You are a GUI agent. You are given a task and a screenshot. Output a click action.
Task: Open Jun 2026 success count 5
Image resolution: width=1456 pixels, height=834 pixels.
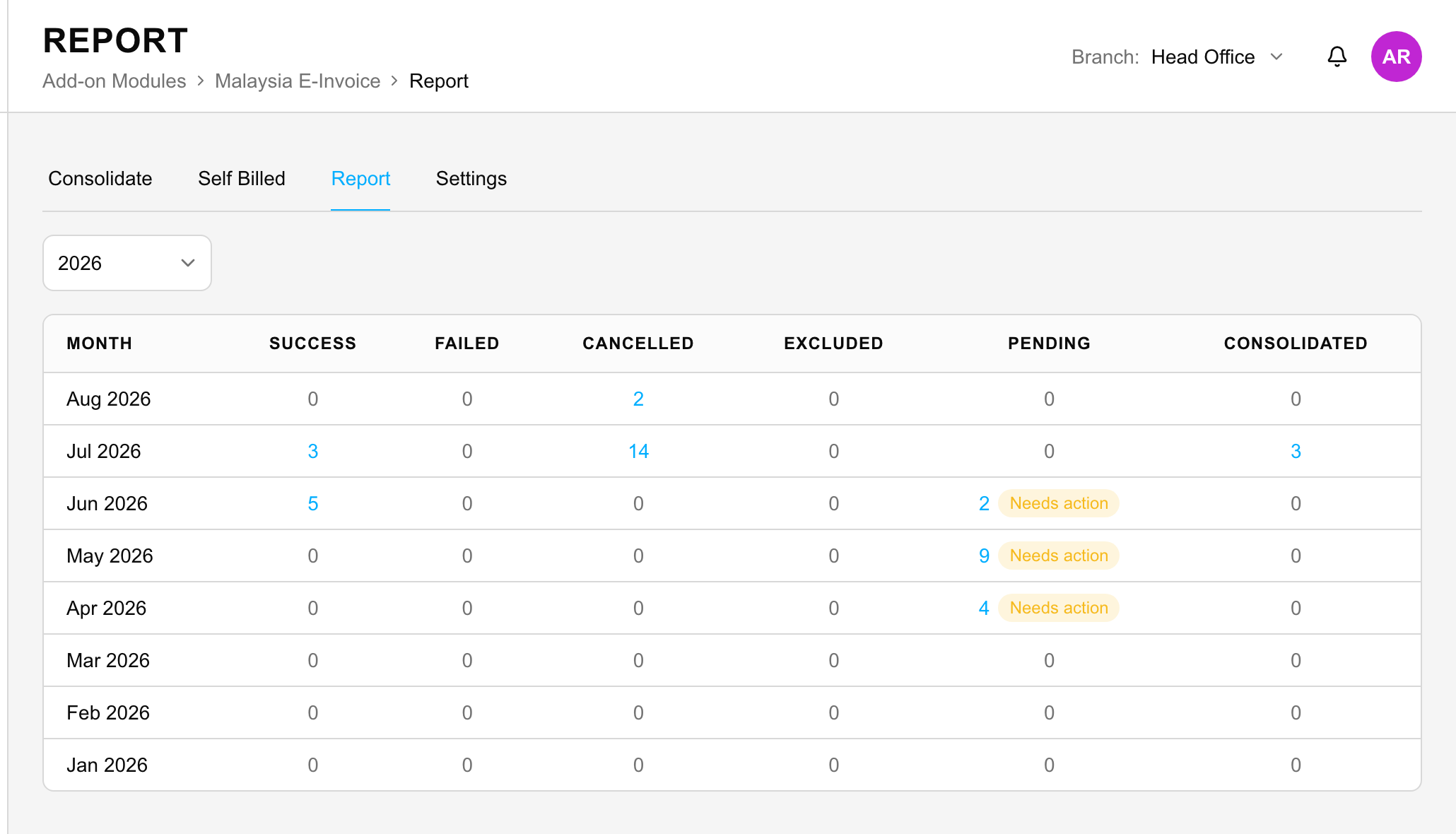coord(313,503)
